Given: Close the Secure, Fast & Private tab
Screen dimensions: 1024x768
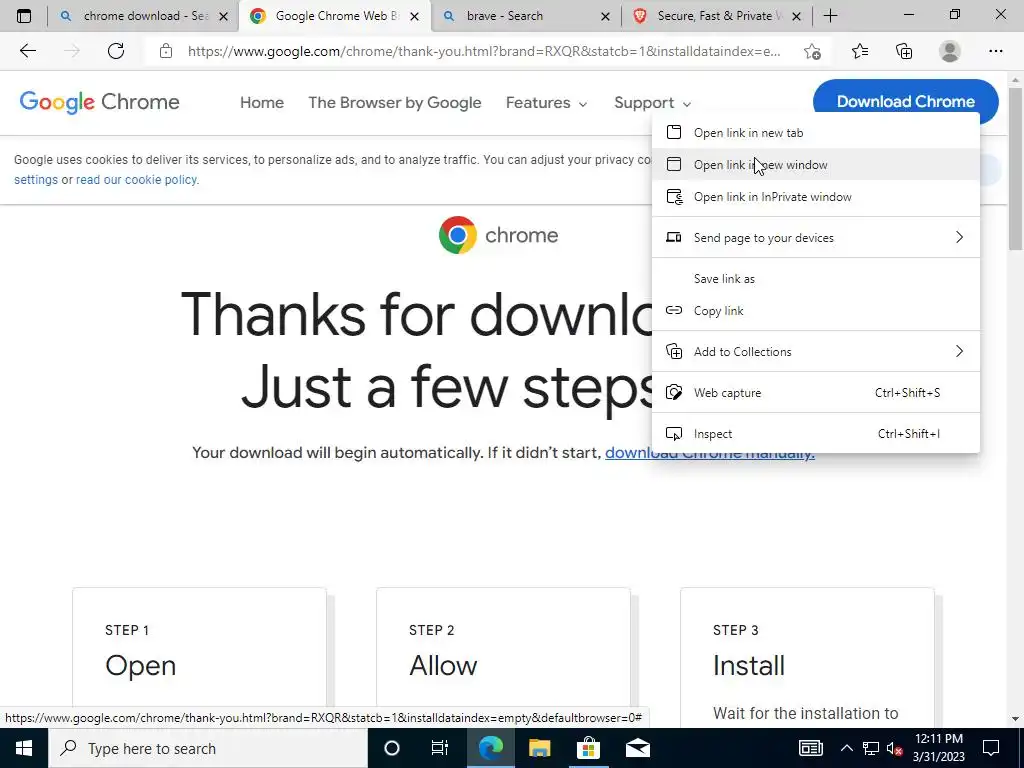Looking at the screenshot, I should click(x=796, y=16).
